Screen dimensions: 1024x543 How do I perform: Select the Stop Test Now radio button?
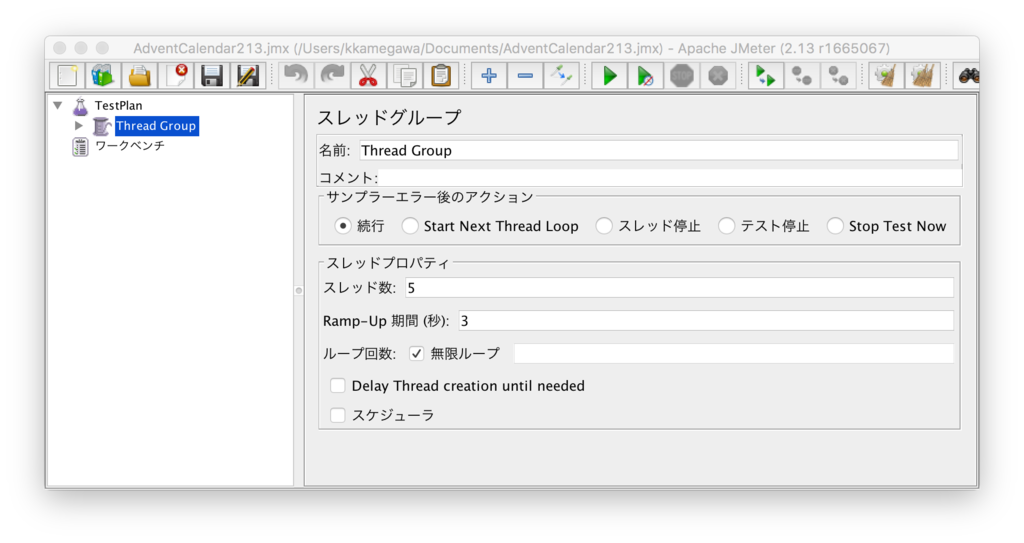[835, 226]
